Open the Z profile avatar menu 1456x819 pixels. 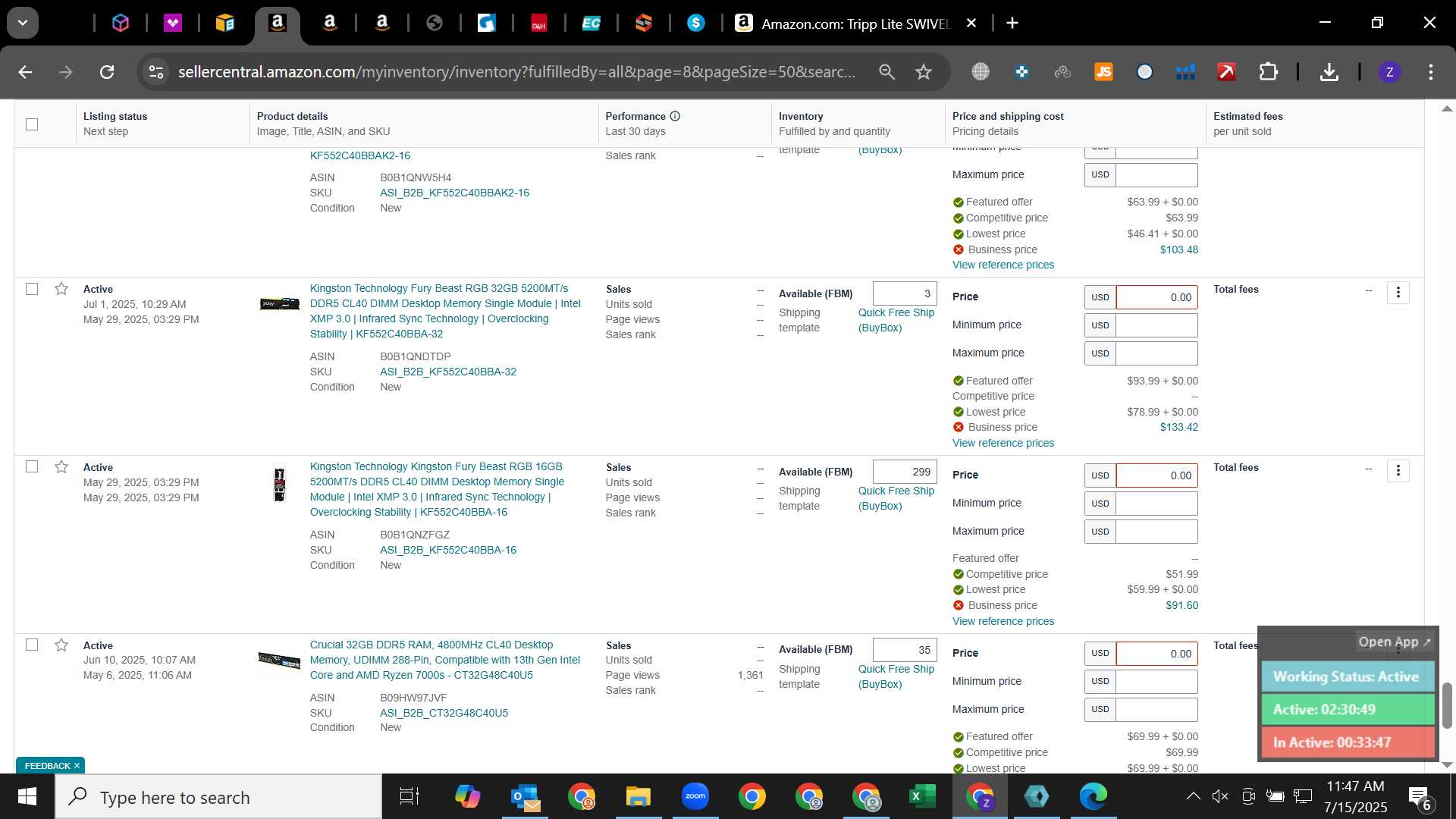click(x=1389, y=72)
